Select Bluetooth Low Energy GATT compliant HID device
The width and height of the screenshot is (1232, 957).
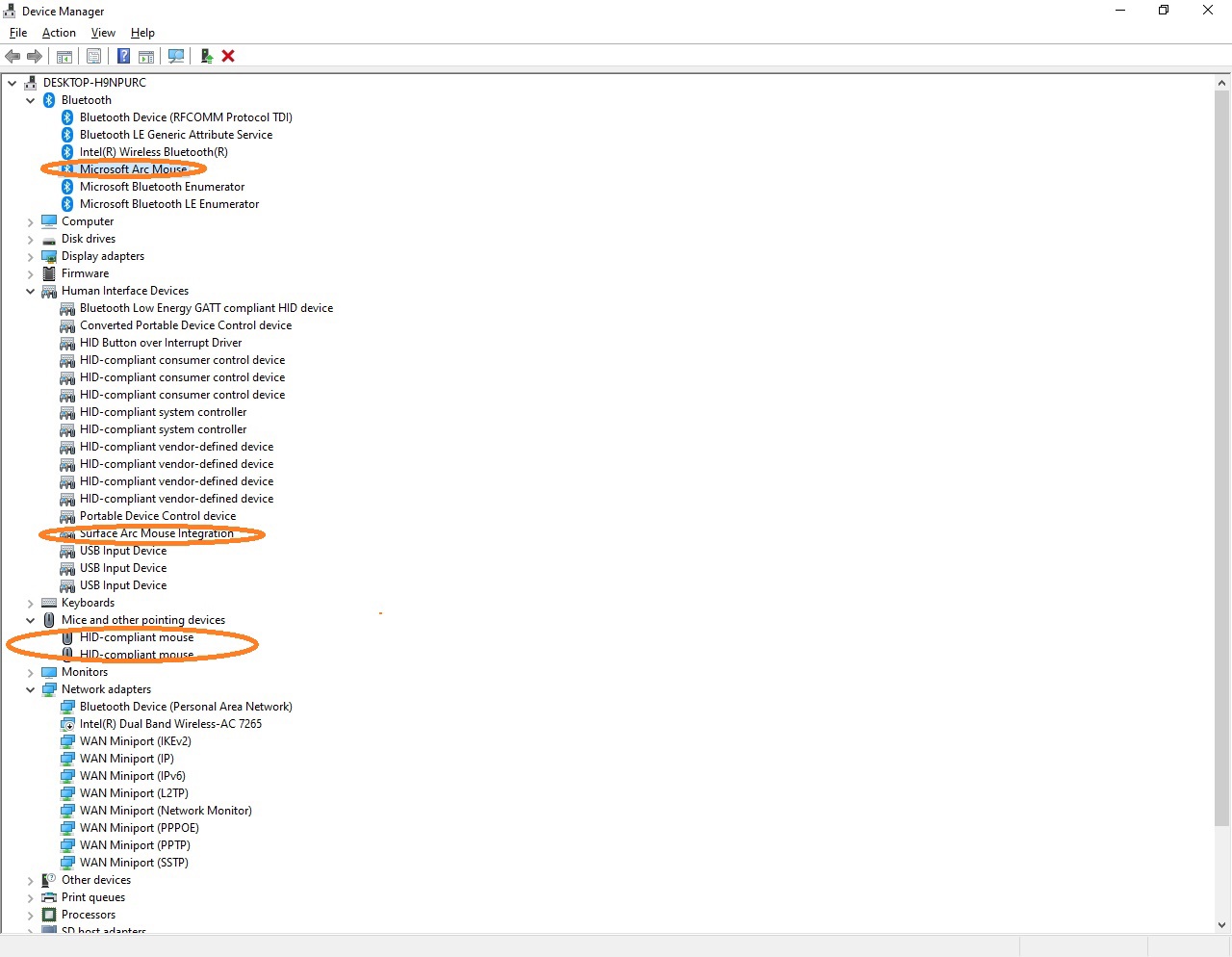206,308
